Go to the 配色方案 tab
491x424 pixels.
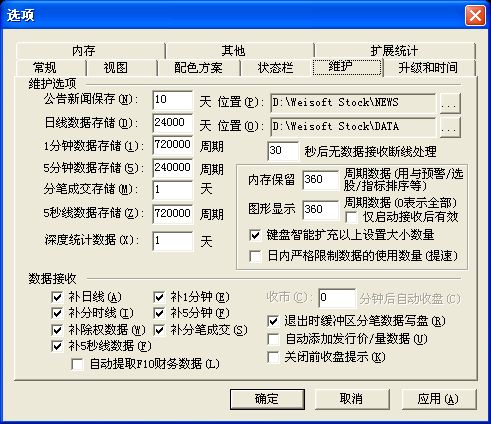coord(199,68)
